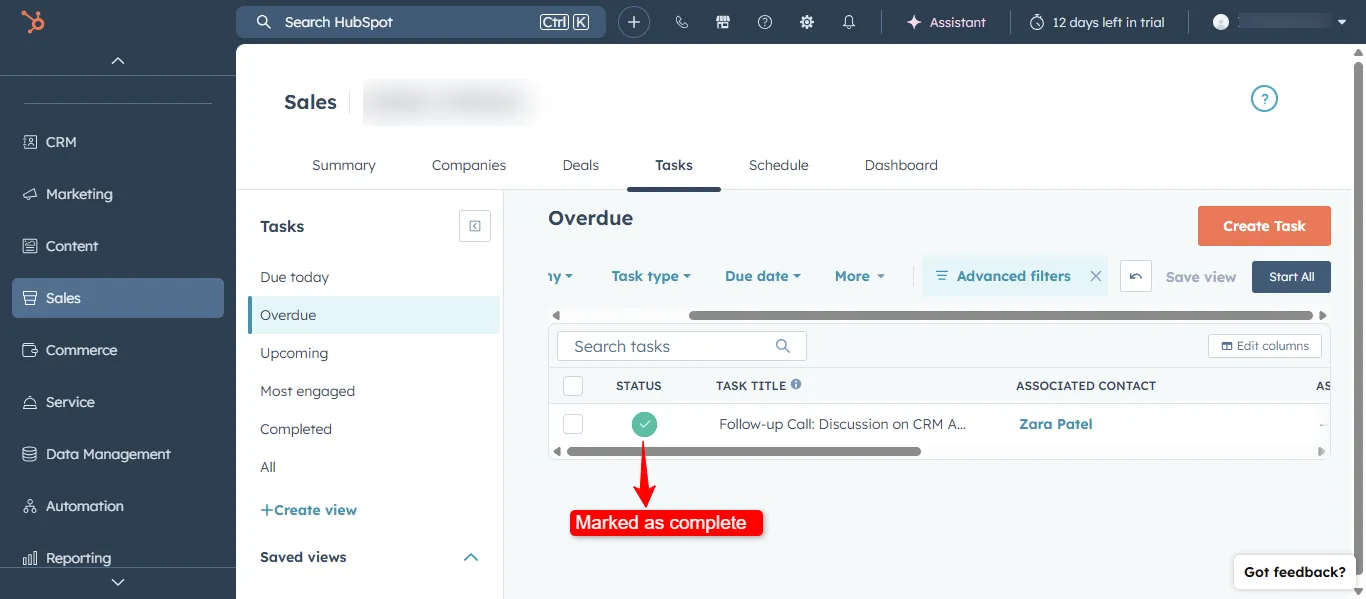Click the Got feedback? button
This screenshot has height=599, width=1366.
click(1295, 572)
